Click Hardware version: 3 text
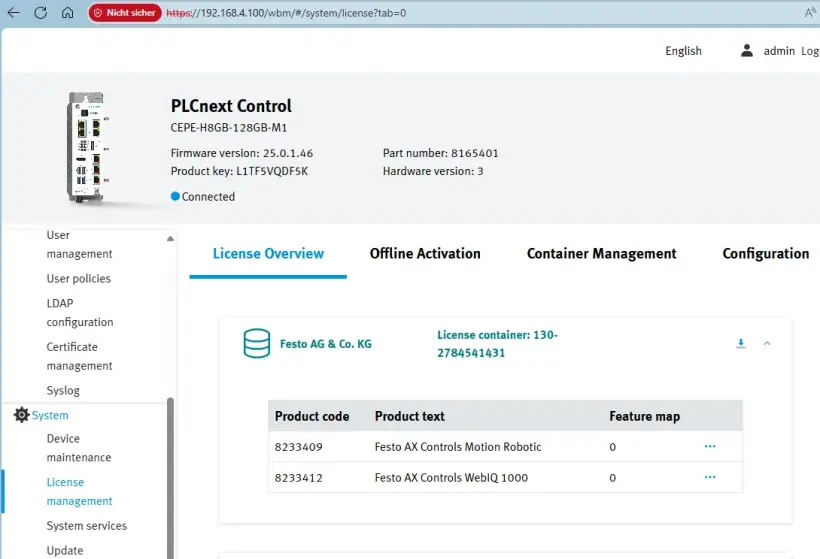This screenshot has height=559, width=820. [432, 171]
